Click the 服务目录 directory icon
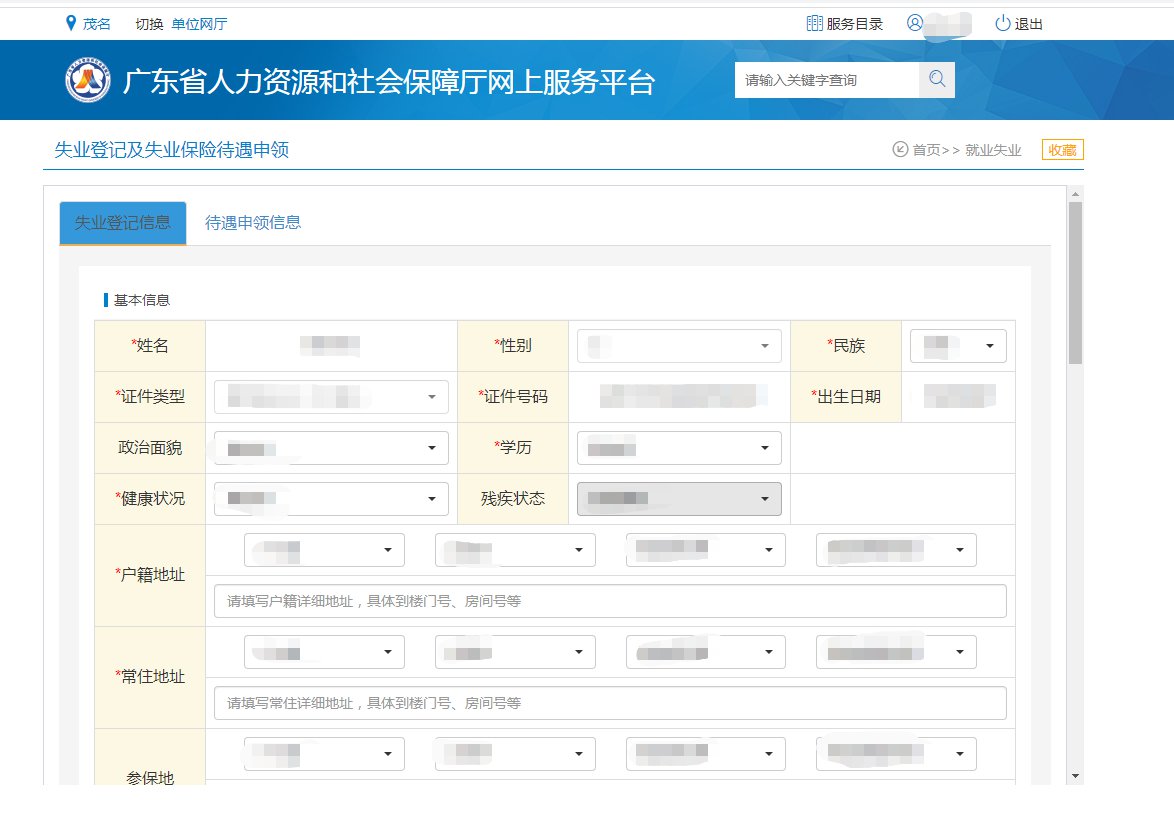 (814, 23)
